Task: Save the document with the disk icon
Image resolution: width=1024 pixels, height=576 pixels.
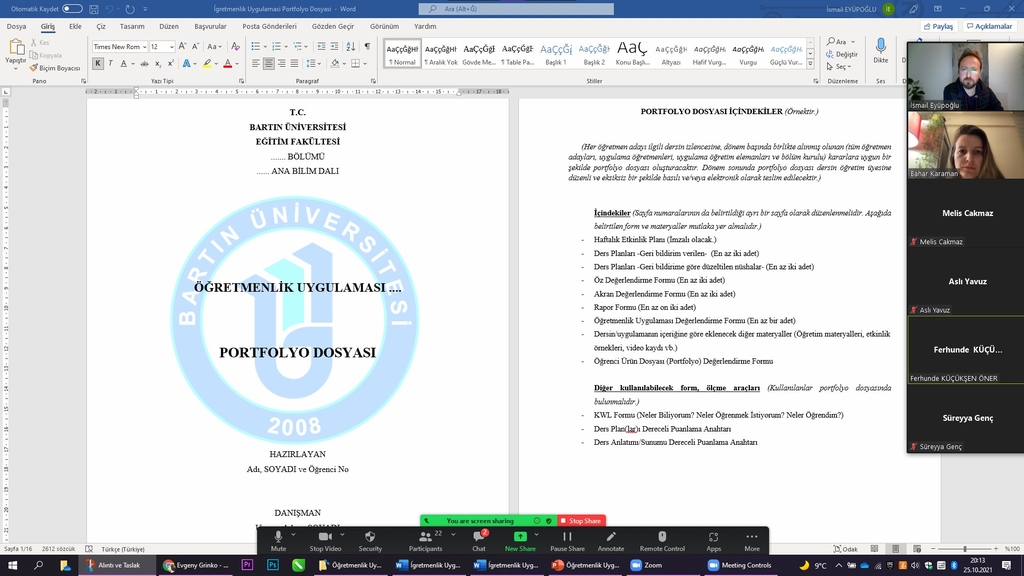Action: [94, 9]
